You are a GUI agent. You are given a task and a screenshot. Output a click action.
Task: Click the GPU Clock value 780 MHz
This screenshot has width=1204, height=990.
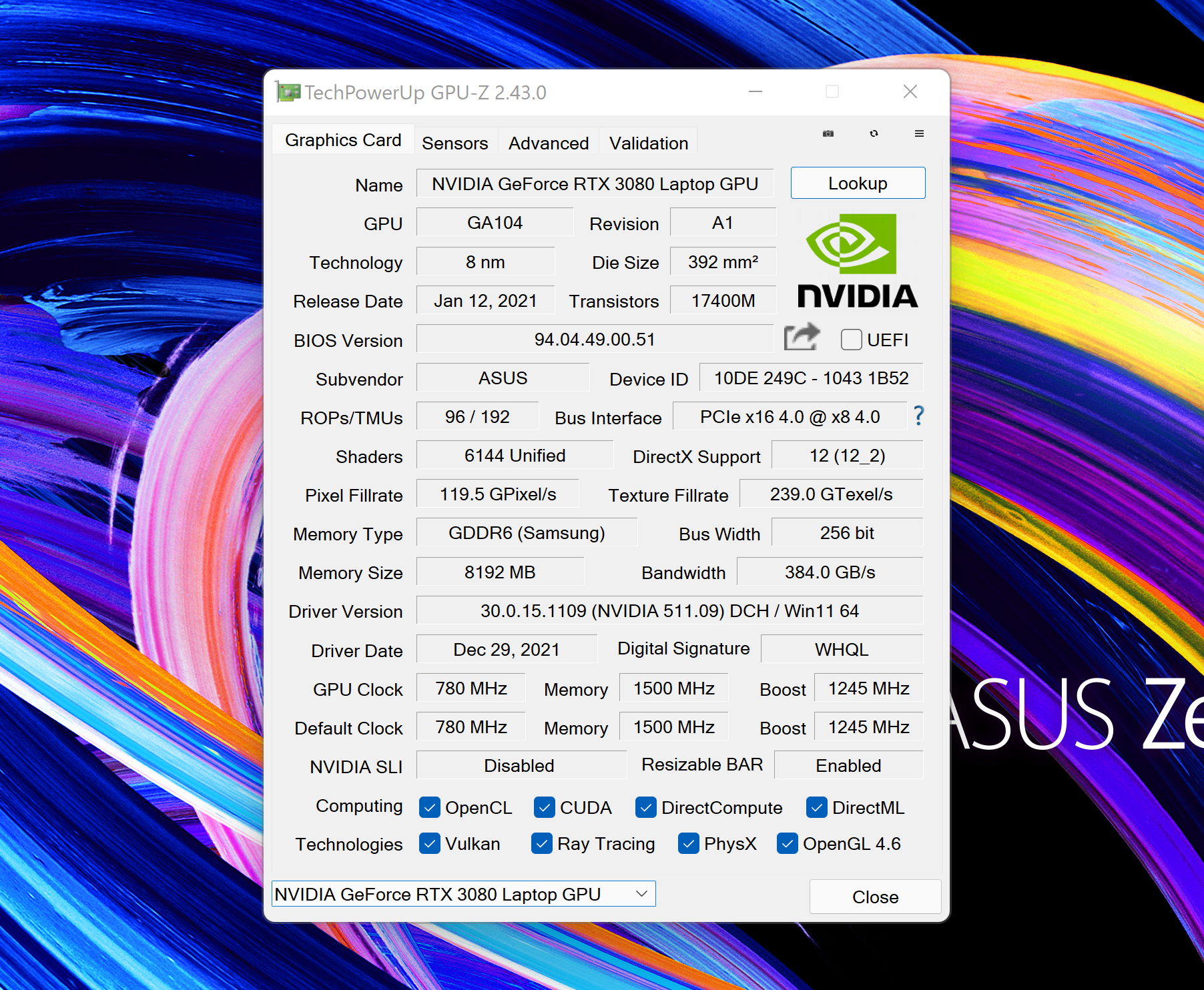tap(471, 688)
